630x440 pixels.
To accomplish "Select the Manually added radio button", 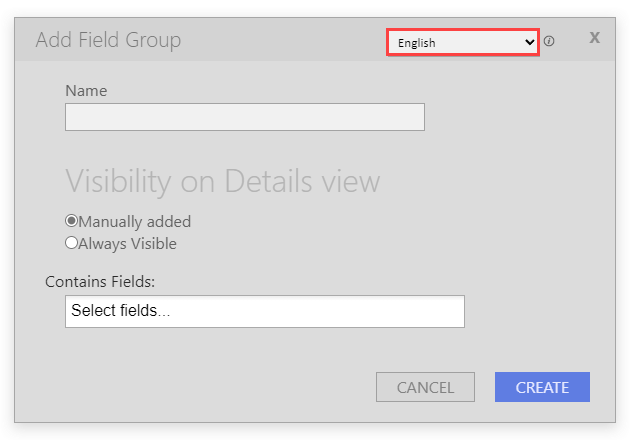I will 71,221.
